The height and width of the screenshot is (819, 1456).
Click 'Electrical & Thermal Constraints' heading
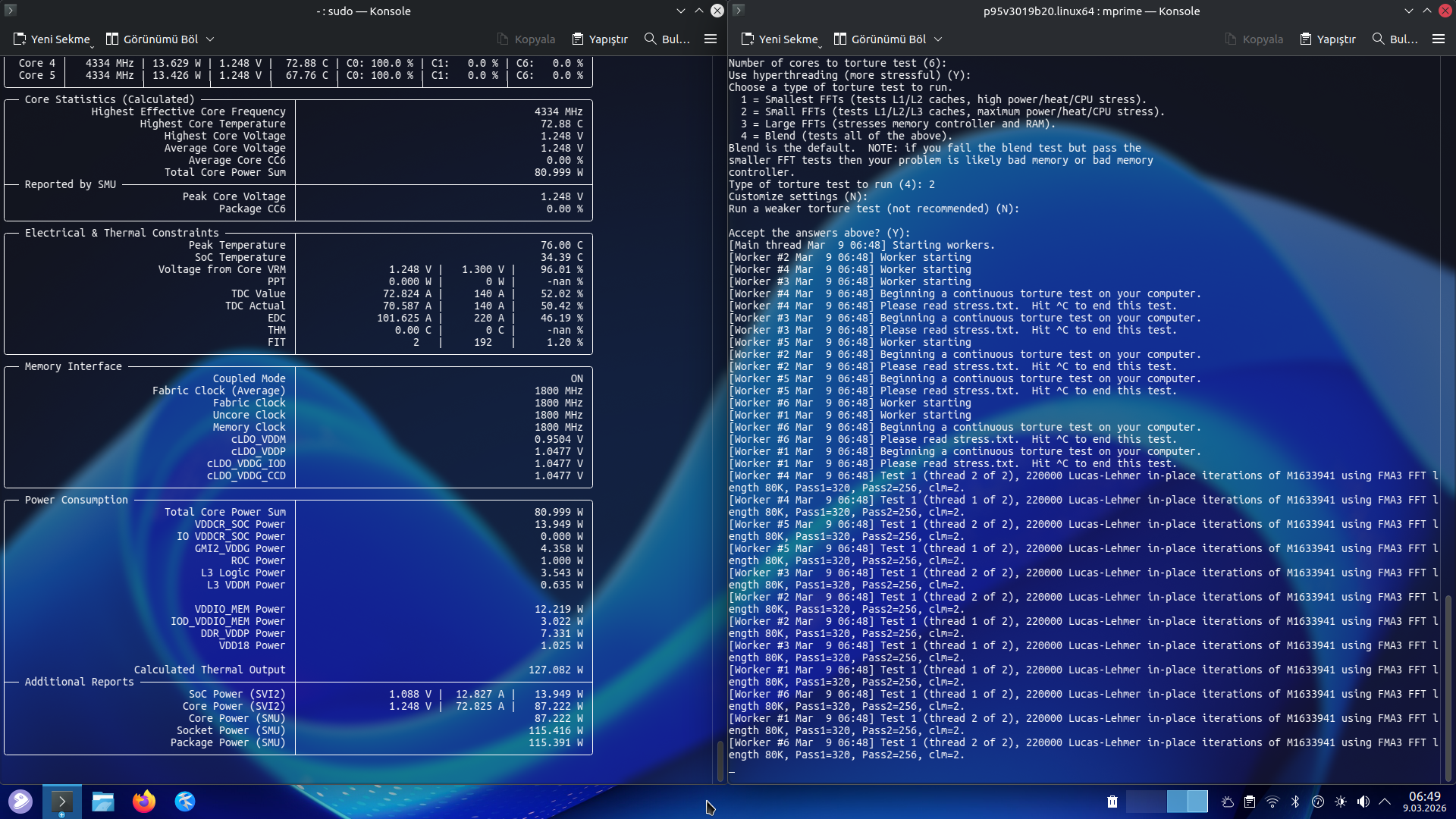122,233
